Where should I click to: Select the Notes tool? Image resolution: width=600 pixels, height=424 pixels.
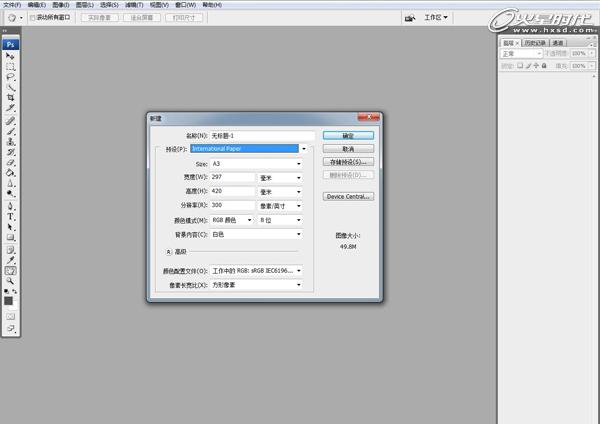(10, 250)
